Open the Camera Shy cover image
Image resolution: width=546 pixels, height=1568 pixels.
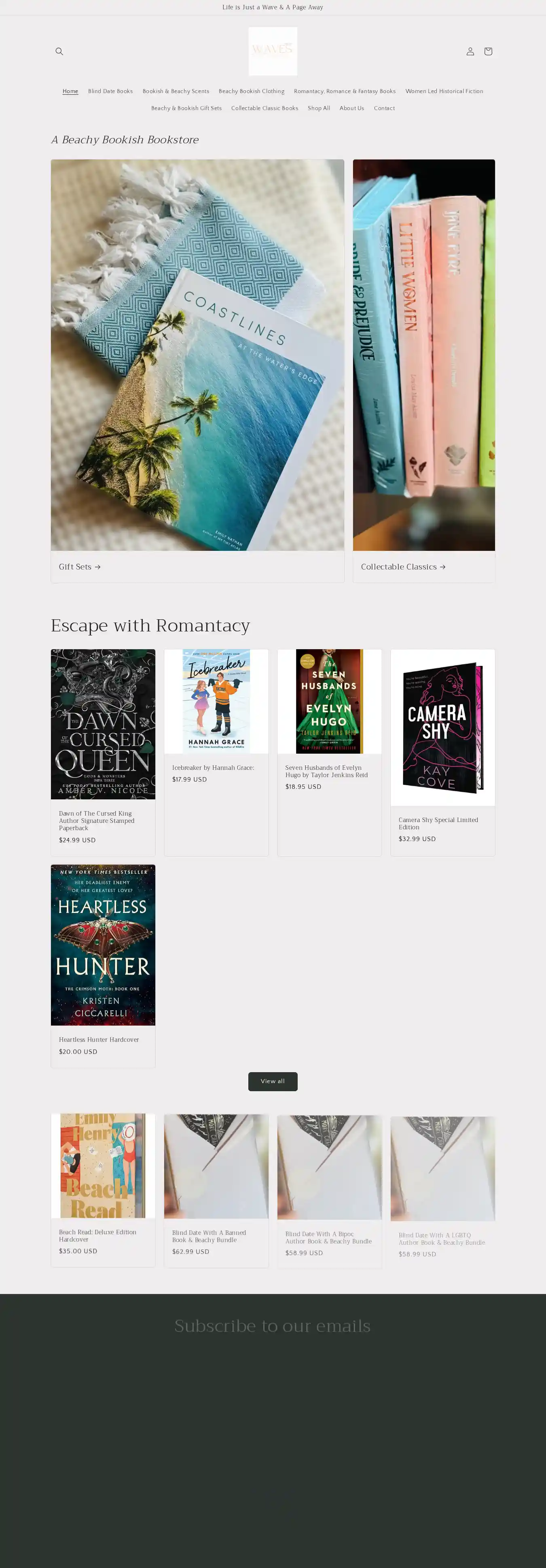point(442,727)
